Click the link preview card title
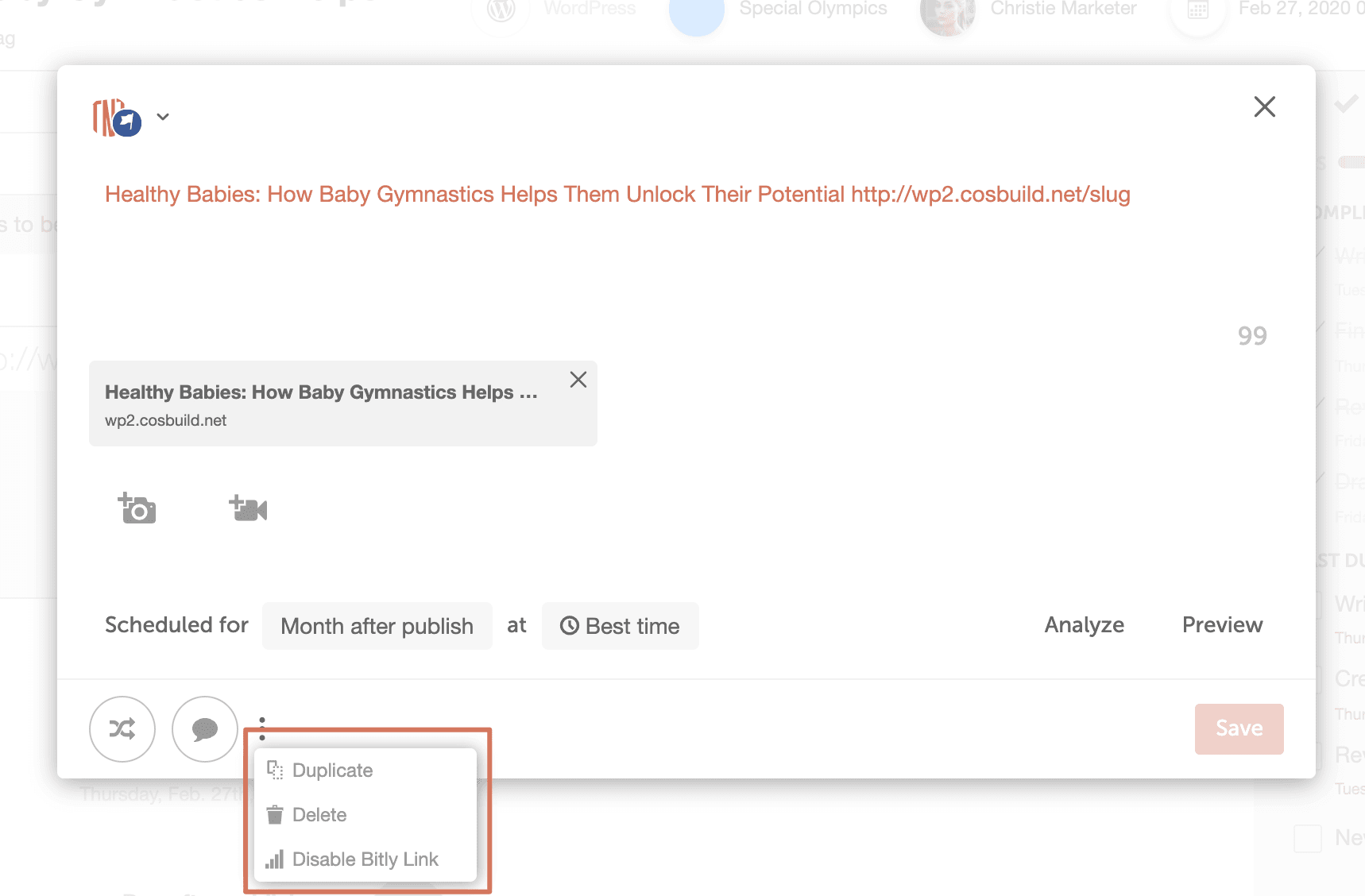 [x=321, y=392]
